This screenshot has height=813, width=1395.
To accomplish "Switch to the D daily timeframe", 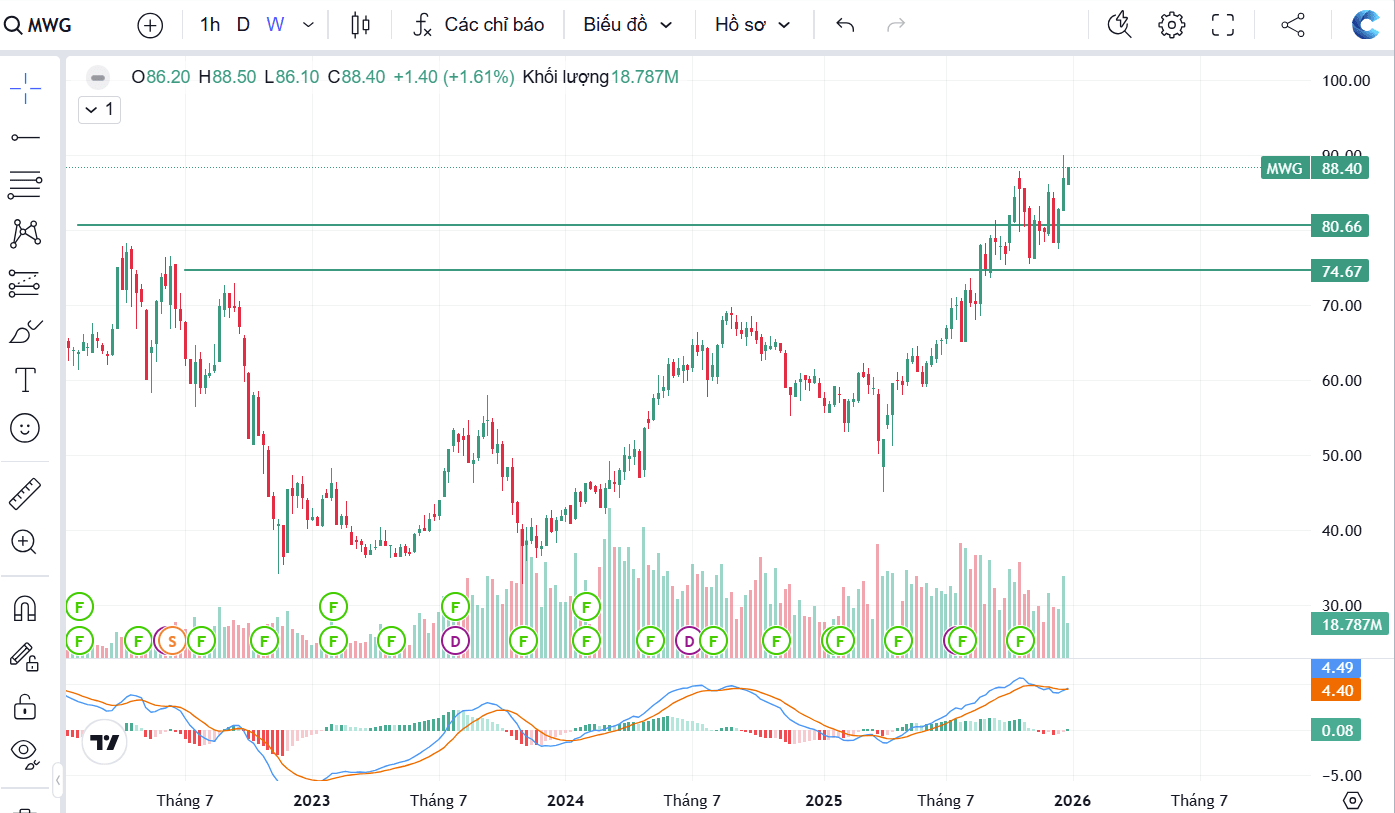I will click(243, 25).
